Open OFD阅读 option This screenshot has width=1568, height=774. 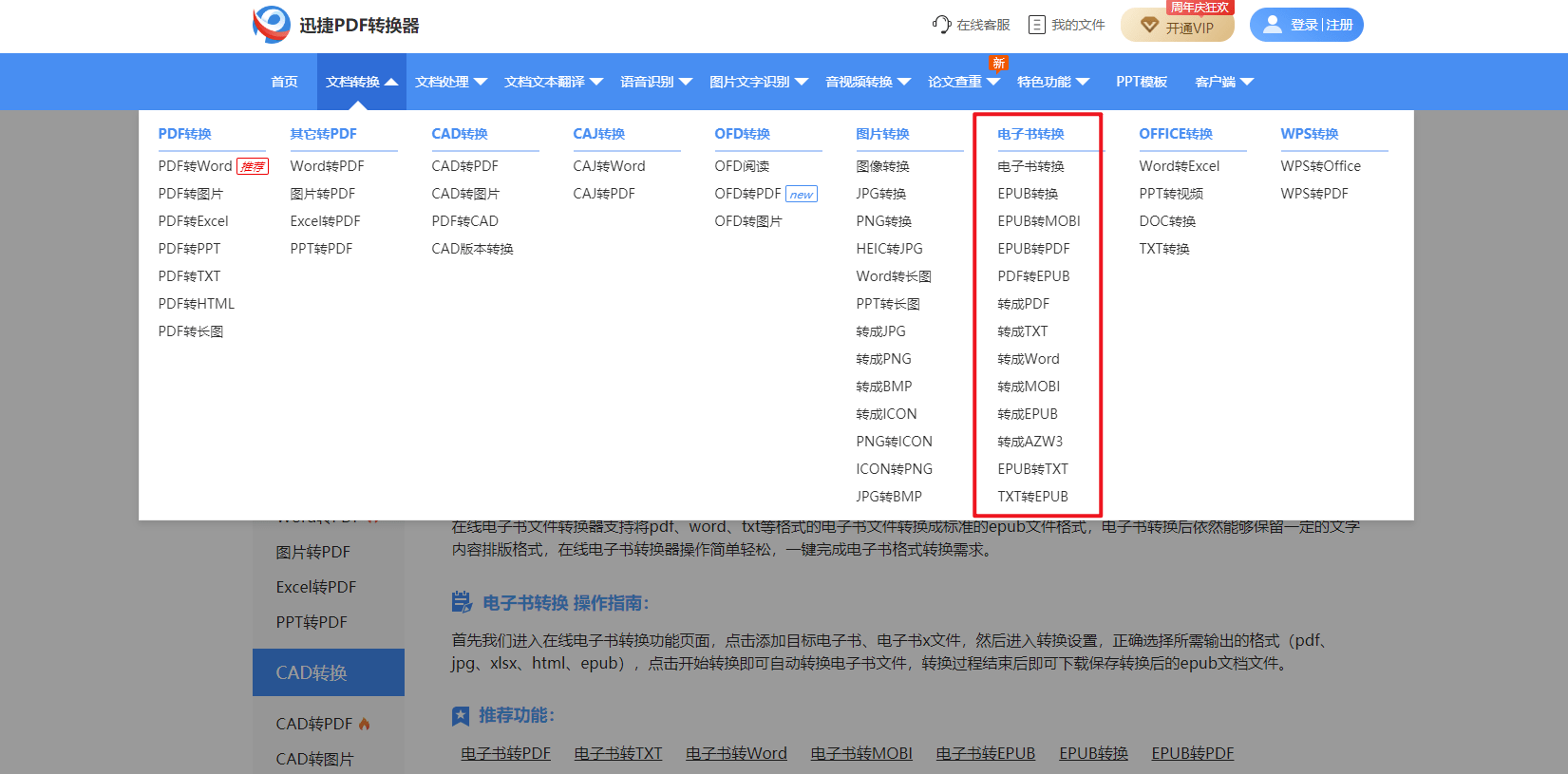[743, 166]
